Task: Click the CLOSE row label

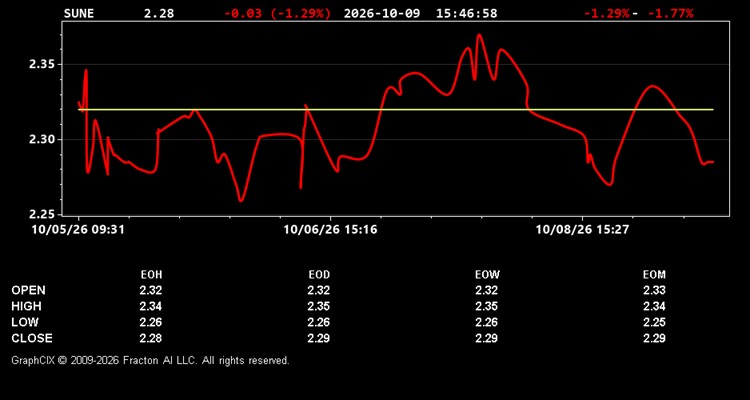Action: (x=32, y=338)
